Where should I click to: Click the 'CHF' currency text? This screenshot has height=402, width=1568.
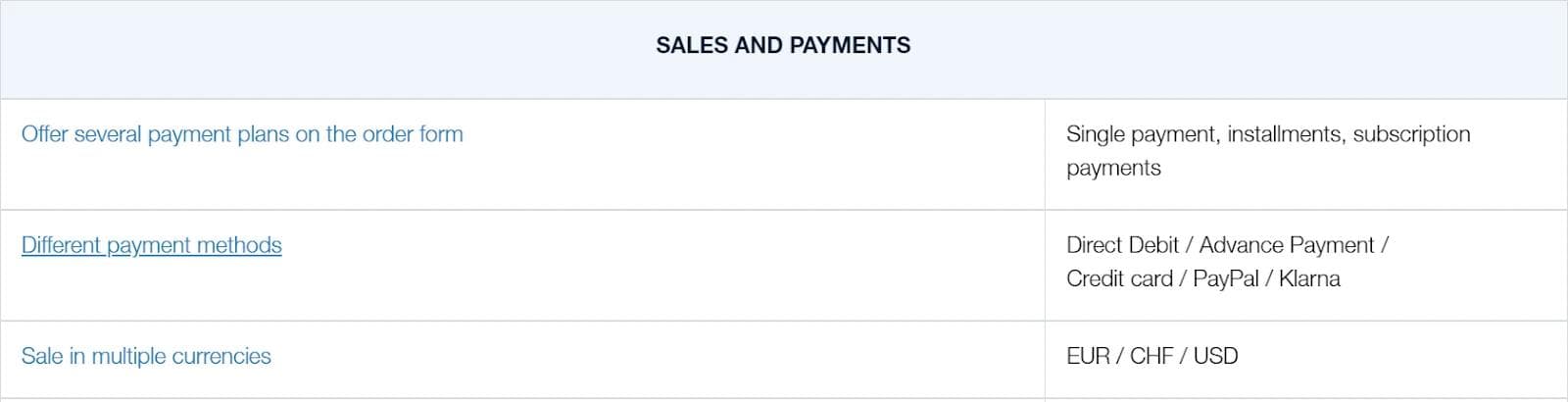(1151, 356)
